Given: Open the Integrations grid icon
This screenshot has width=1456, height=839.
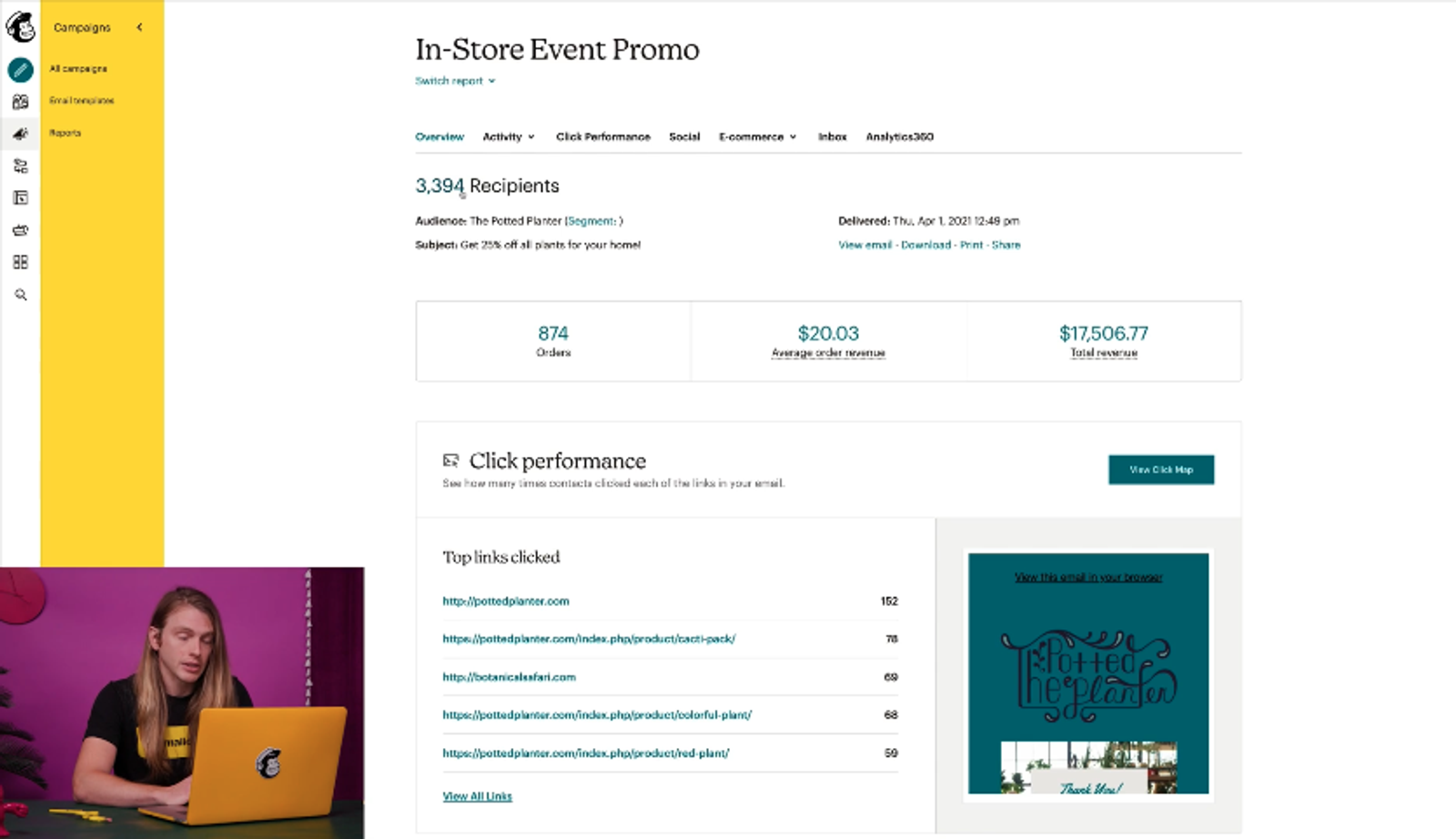Looking at the screenshot, I should coord(20,262).
